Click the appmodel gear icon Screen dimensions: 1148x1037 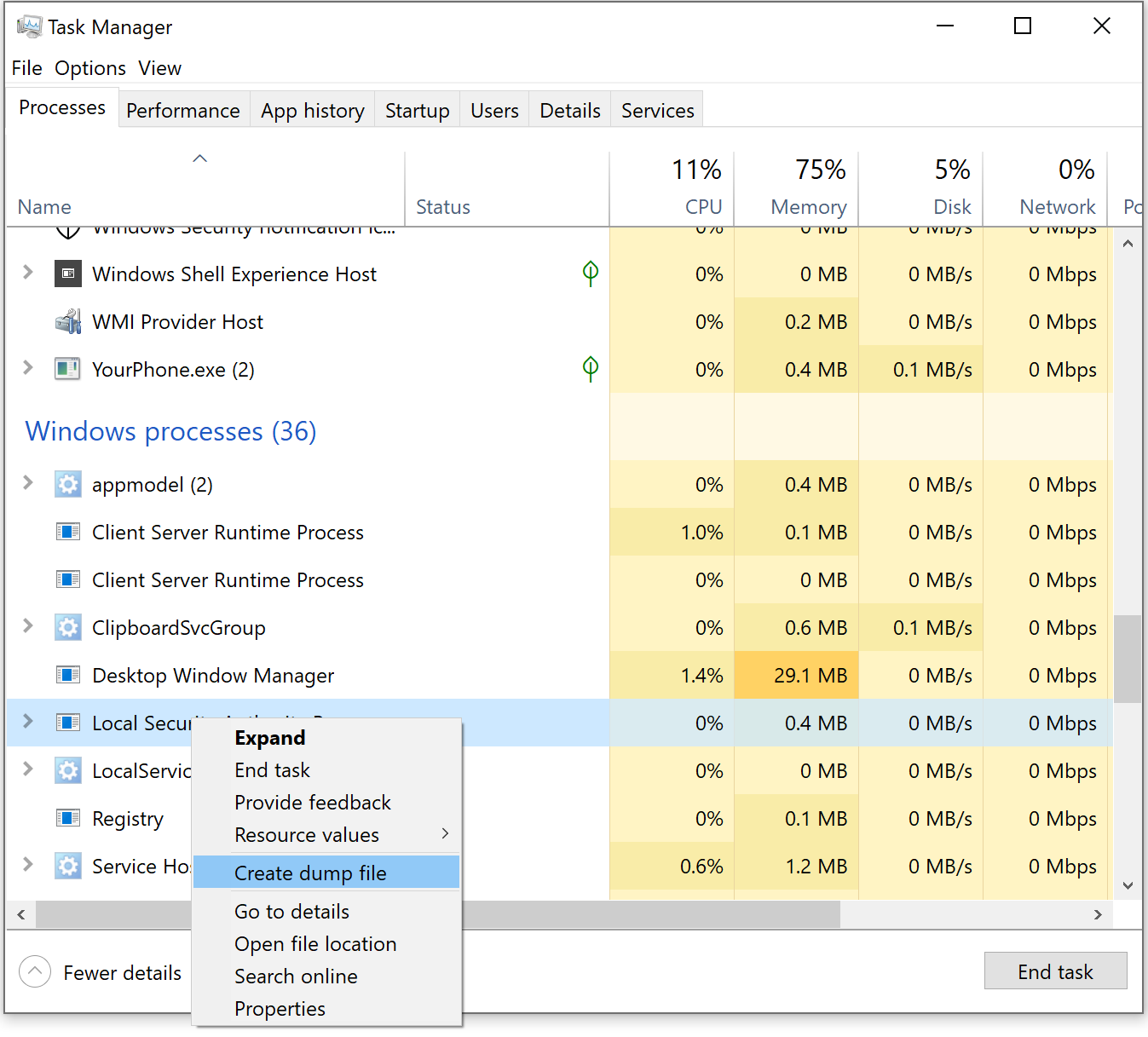pyautogui.click(x=68, y=484)
